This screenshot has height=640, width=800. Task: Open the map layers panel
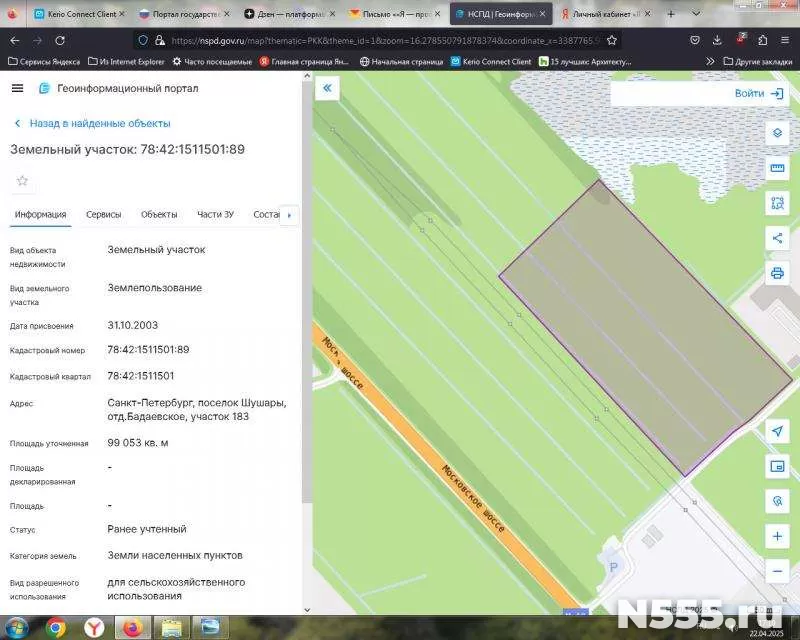click(777, 134)
